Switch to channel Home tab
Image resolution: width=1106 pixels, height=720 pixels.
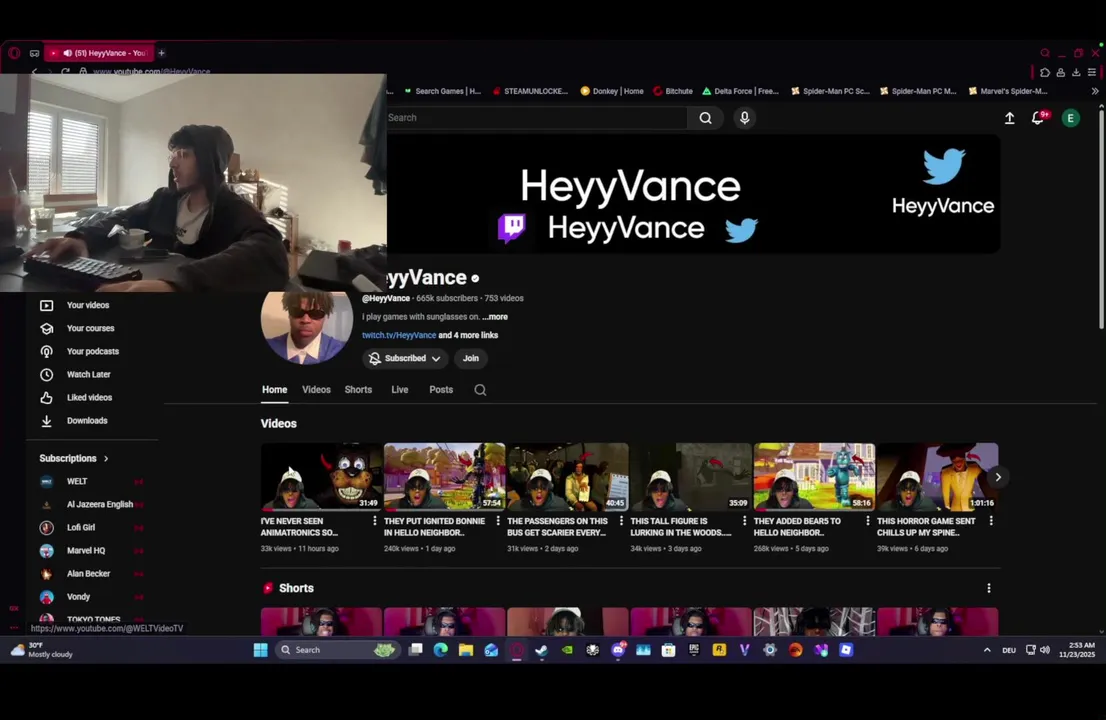coord(274,390)
